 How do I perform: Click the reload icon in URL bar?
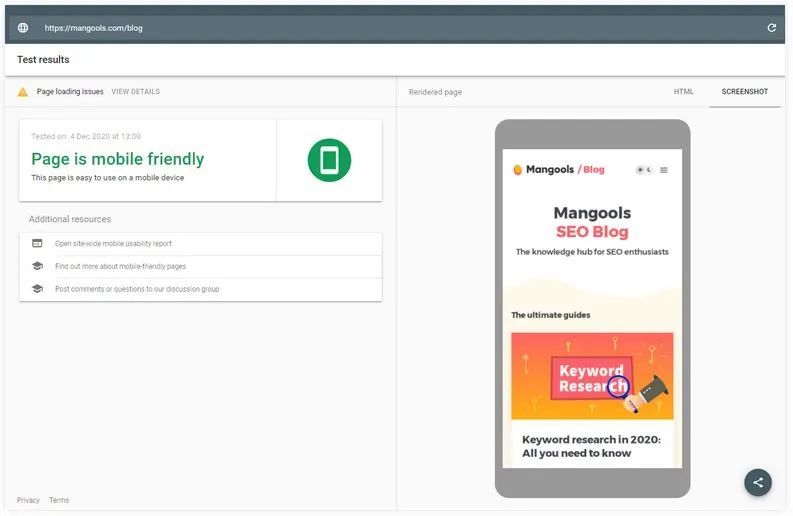pos(771,28)
